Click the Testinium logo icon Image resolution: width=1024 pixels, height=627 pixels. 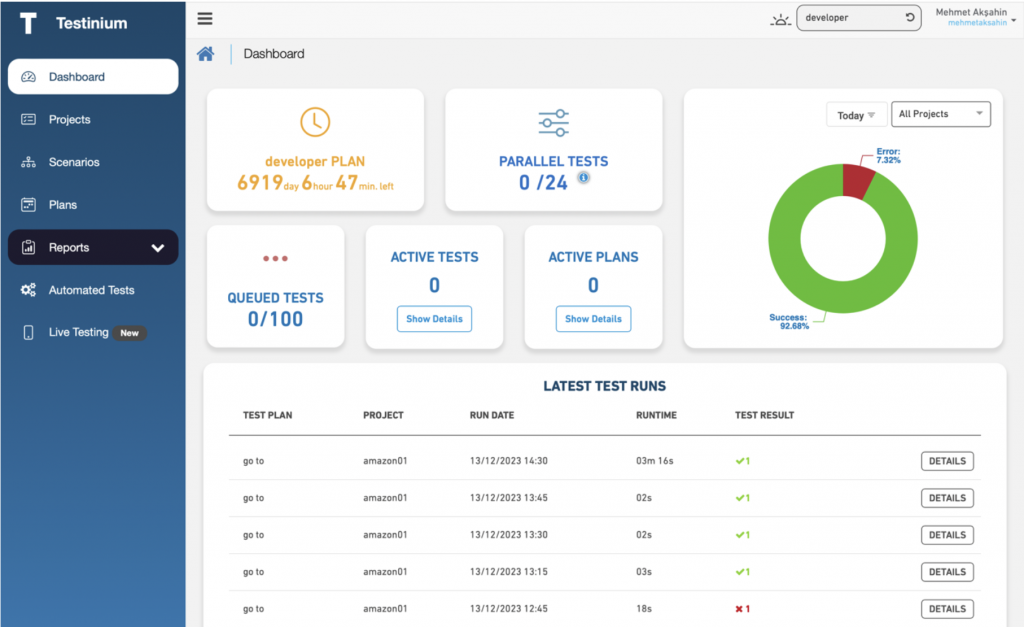(27, 23)
